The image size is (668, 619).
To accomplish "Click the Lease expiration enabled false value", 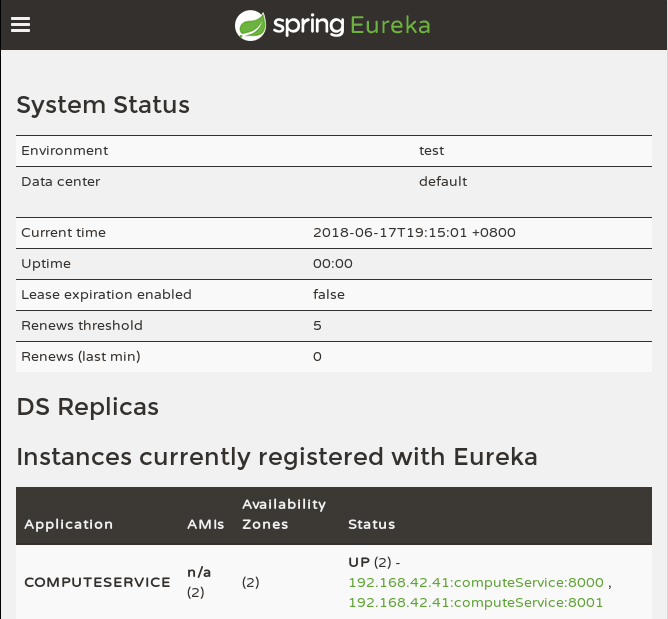I will click(x=329, y=295).
